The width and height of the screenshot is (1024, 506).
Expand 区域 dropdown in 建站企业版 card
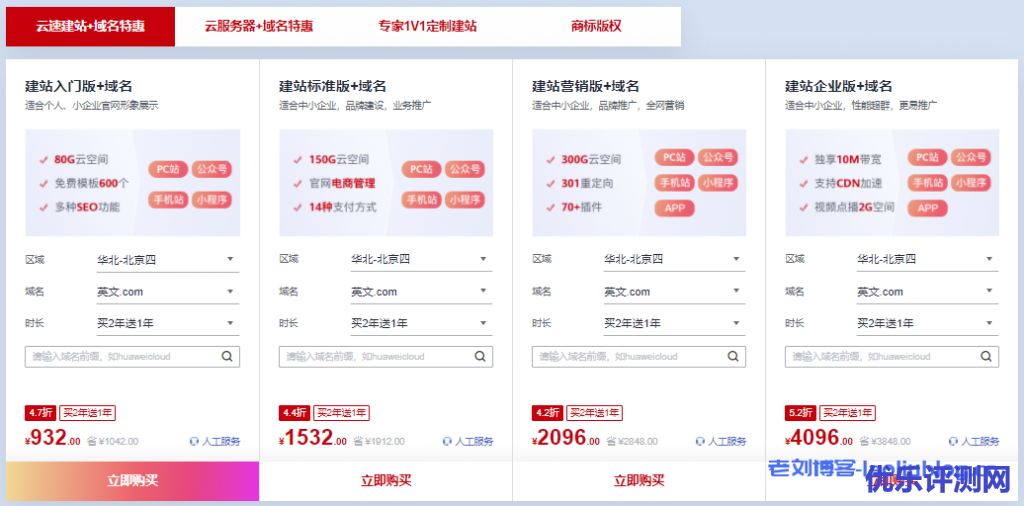pyautogui.click(x=926, y=260)
